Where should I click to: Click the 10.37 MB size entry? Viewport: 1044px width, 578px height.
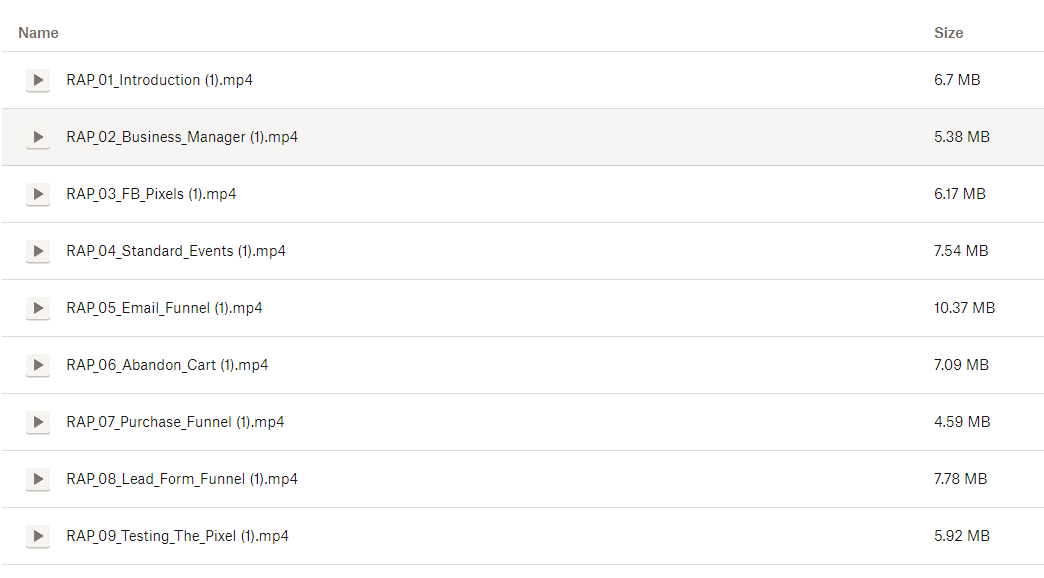(964, 308)
